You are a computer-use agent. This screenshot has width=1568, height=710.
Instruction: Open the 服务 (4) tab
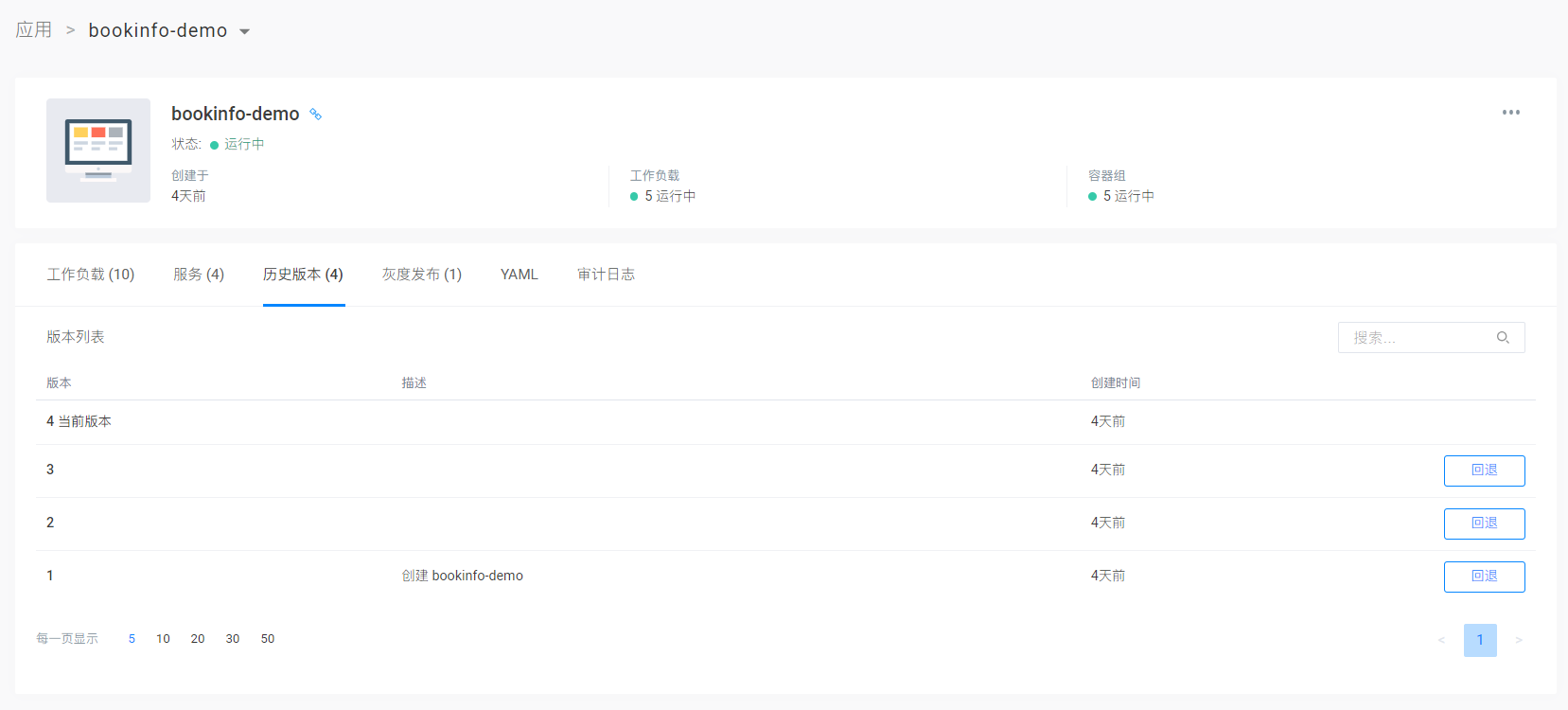(x=199, y=275)
